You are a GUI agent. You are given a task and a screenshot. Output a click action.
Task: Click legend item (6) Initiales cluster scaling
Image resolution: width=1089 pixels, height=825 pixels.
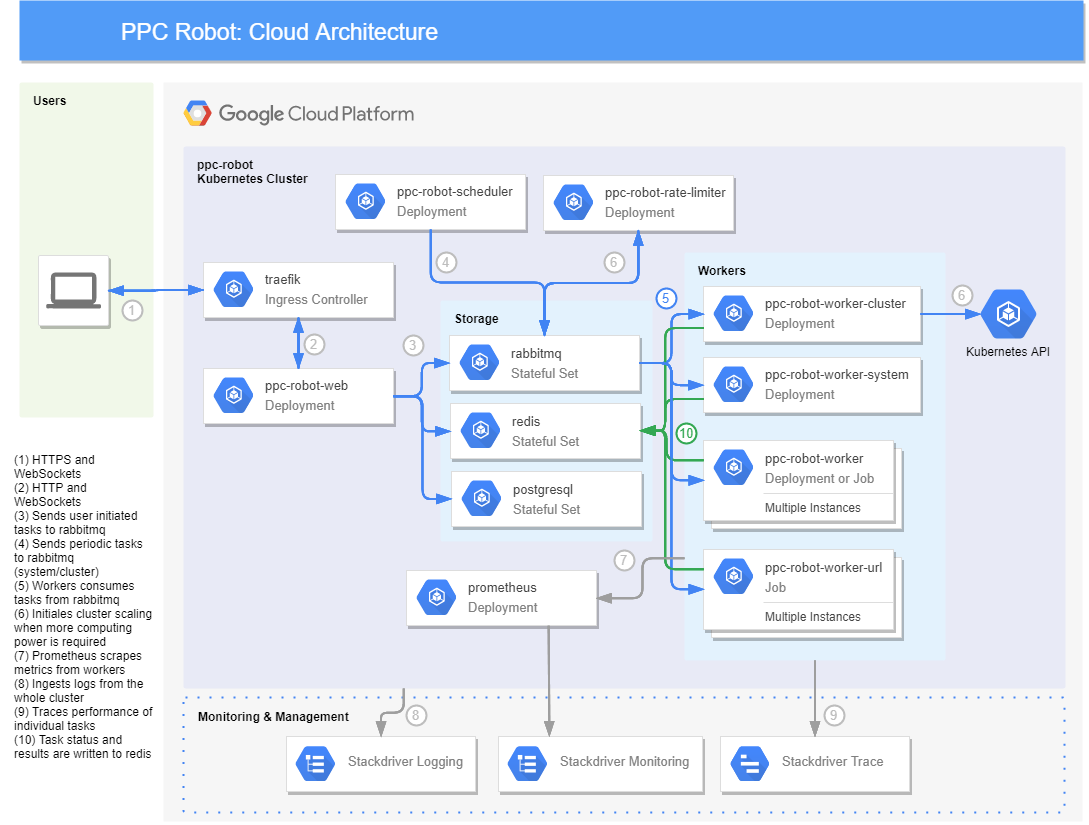pos(83,628)
